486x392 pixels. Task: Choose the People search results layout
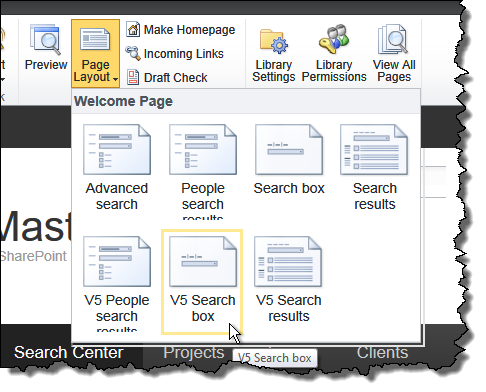pos(203,171)
